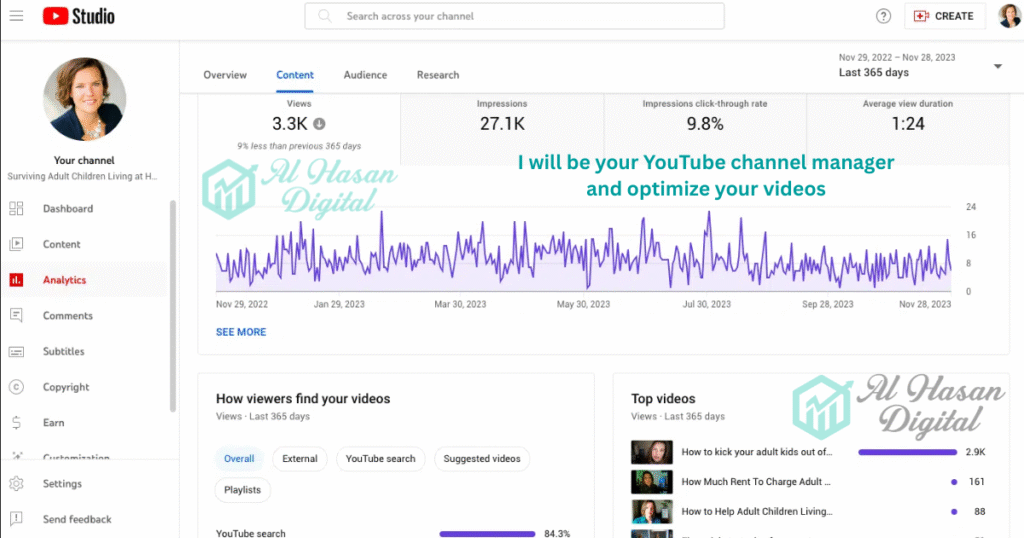Select the External filter chip

click(x=299, y=459)
